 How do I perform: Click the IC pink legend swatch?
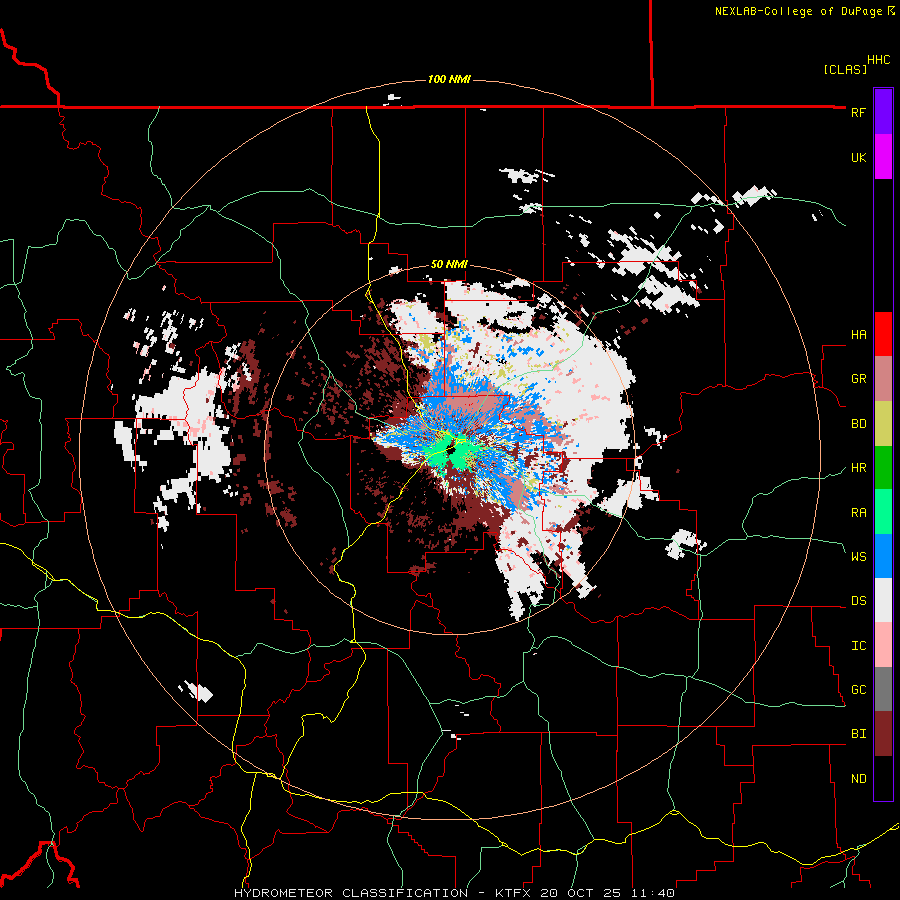point(883,645)
